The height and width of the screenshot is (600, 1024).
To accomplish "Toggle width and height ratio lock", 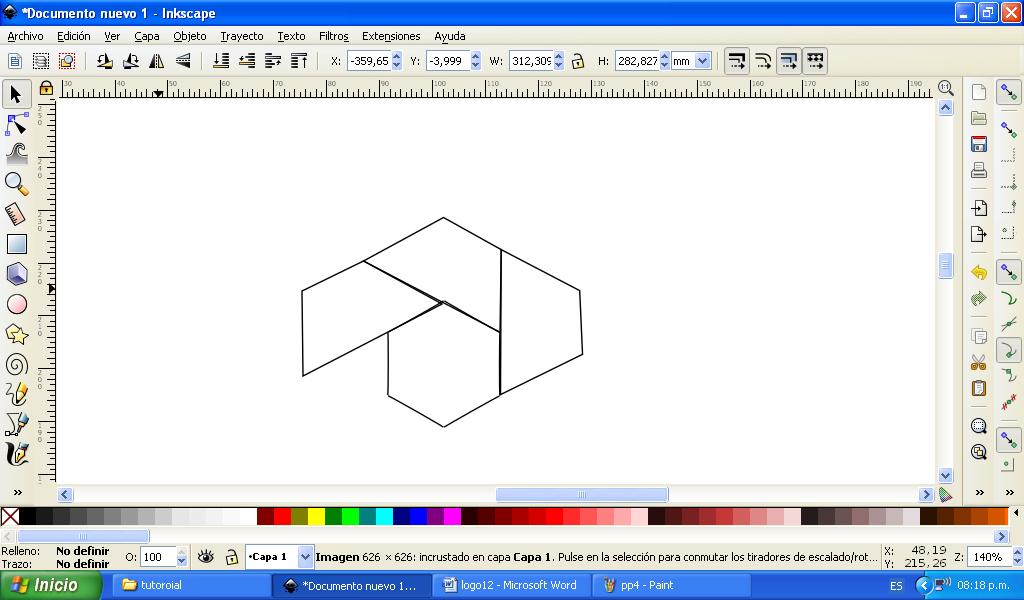I will click(x=577, y=61).
